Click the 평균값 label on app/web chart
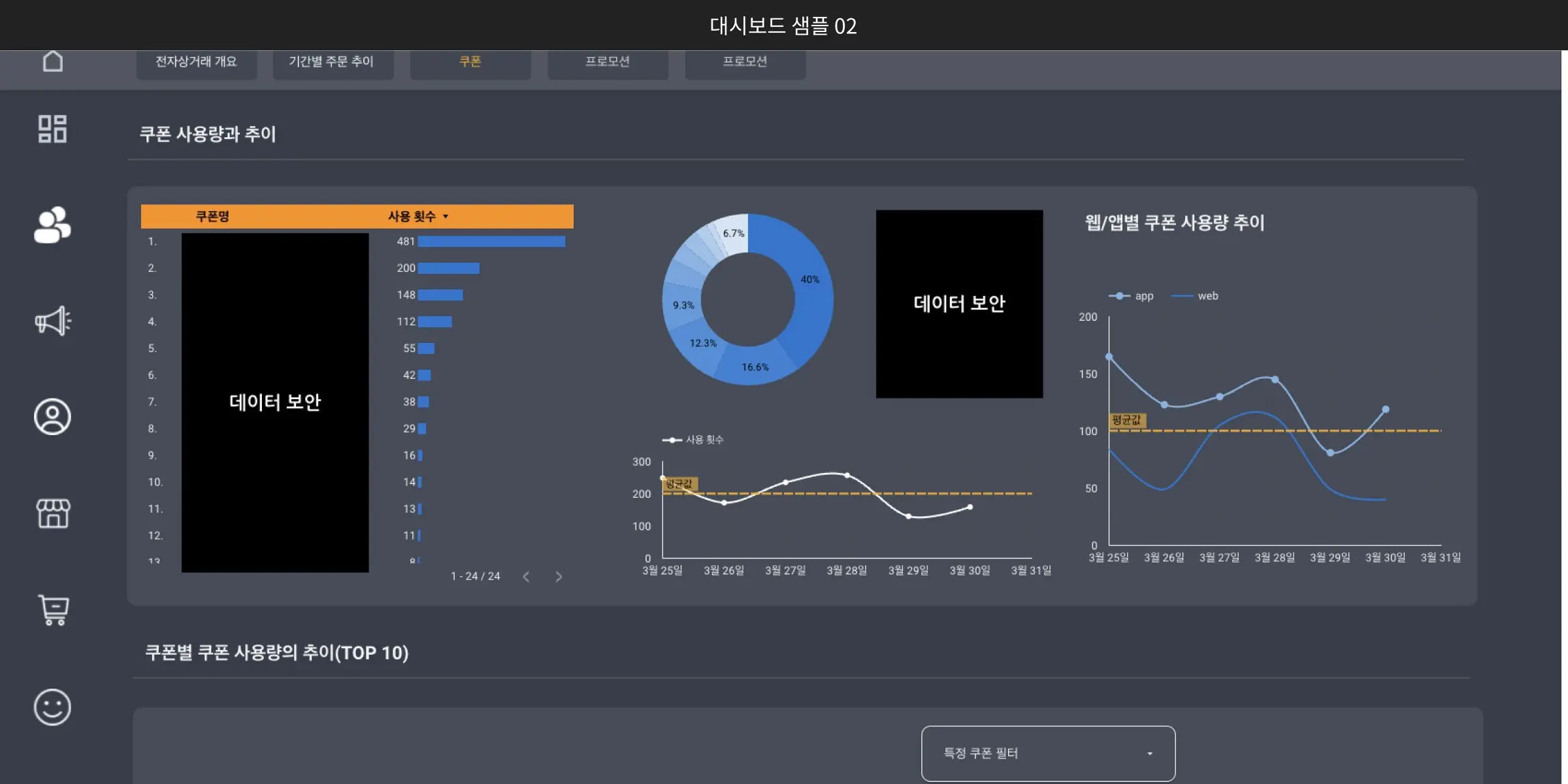 click(1127, 420)
